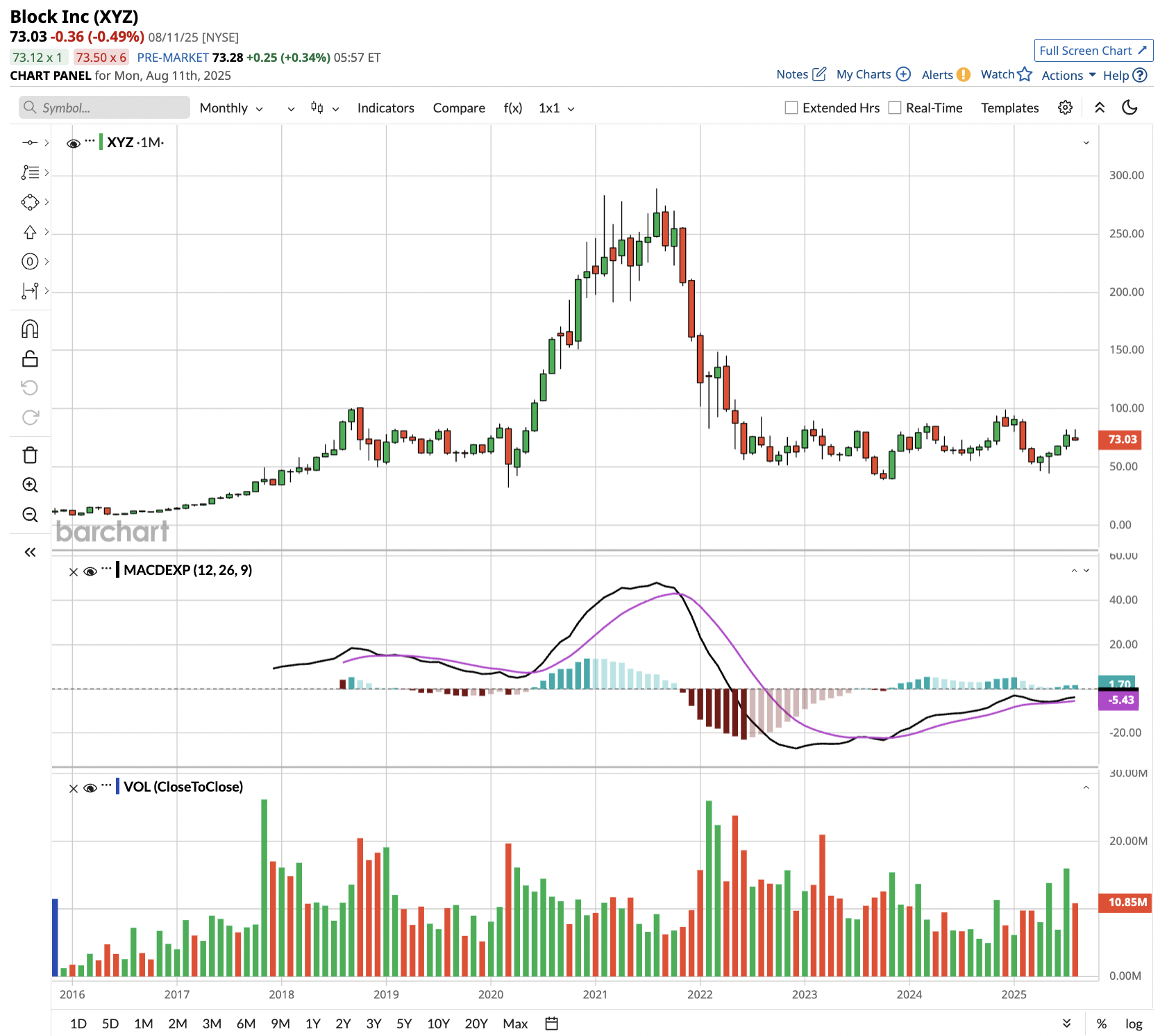The image size is (1176, 1036).
Task: Open Help question mark
Action: point(1139,75)
